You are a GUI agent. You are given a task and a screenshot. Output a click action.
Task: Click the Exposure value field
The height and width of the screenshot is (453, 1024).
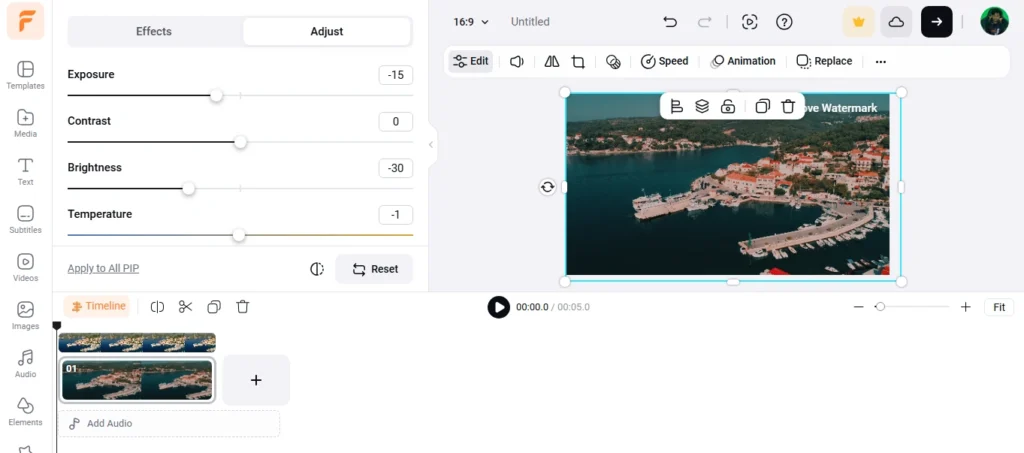pos(396,75)
